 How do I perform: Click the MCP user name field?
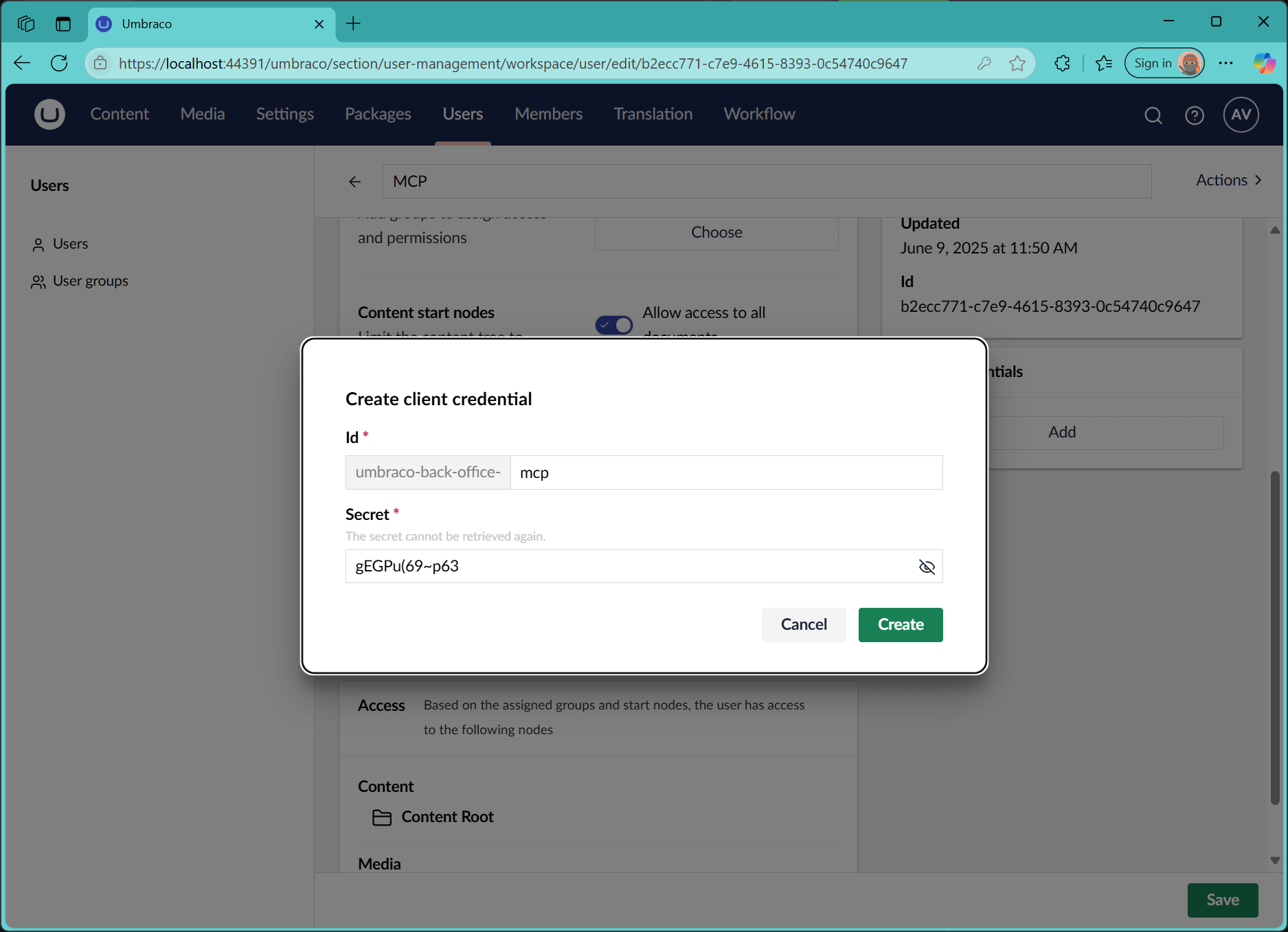coord(767,181)
